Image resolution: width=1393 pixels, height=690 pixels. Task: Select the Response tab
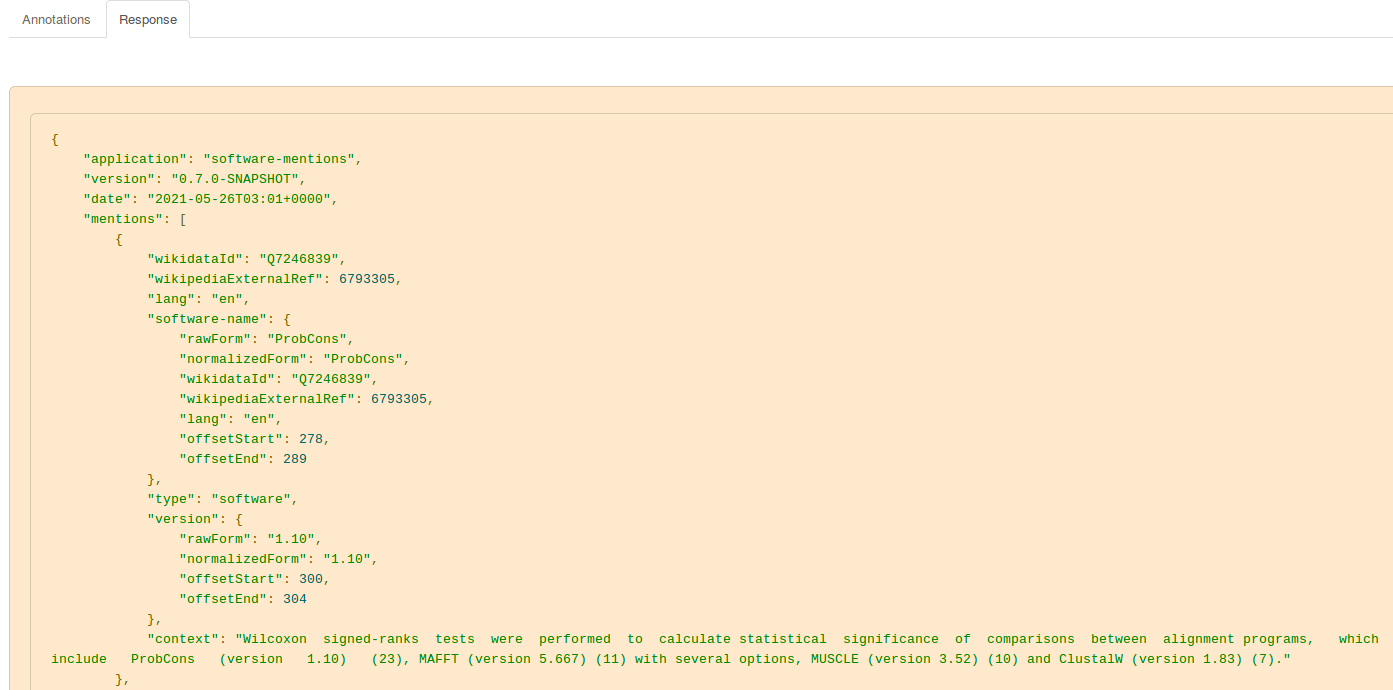[x=148, y=20]
